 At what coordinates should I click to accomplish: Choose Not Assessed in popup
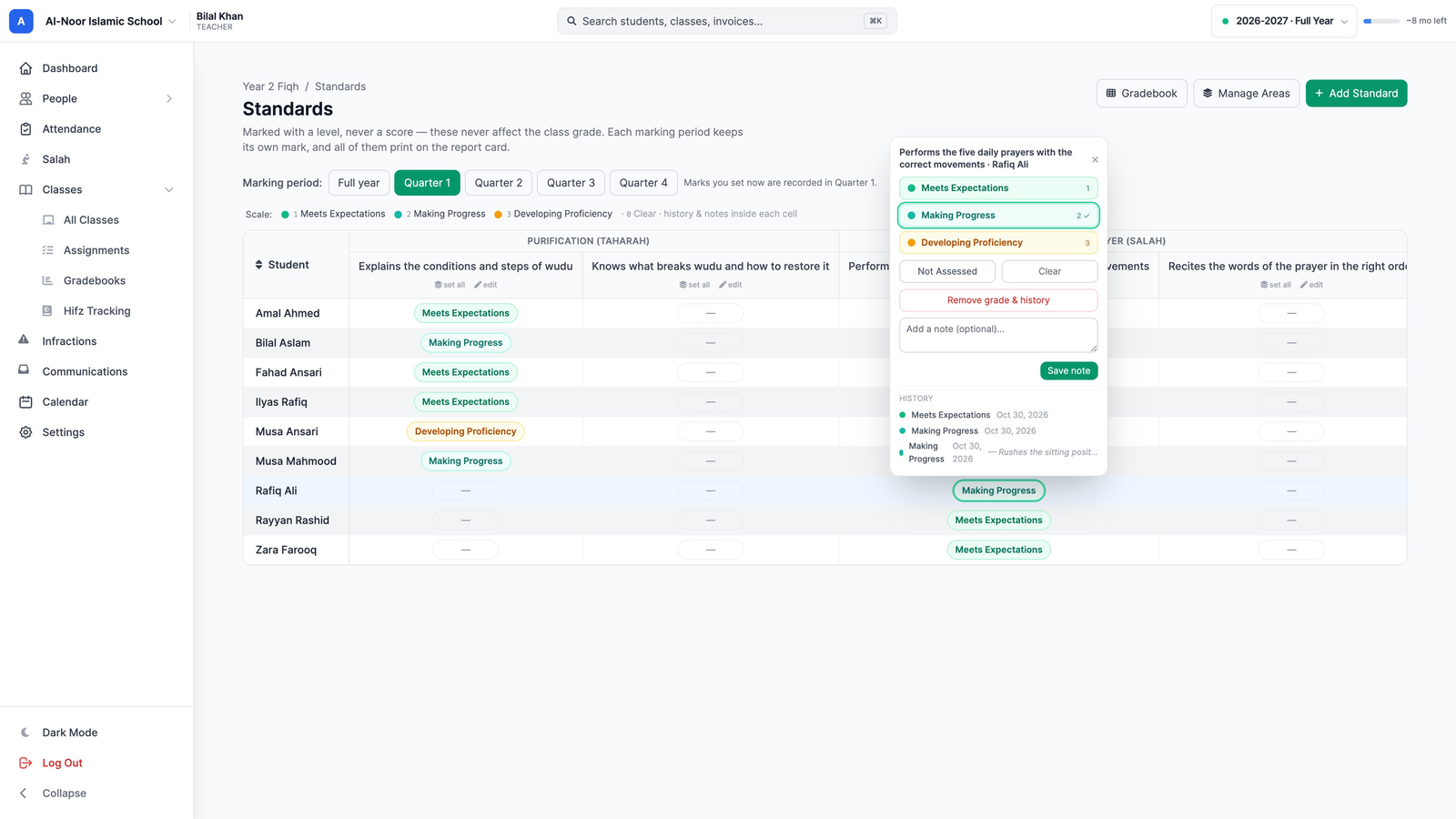tap(947, 271)
